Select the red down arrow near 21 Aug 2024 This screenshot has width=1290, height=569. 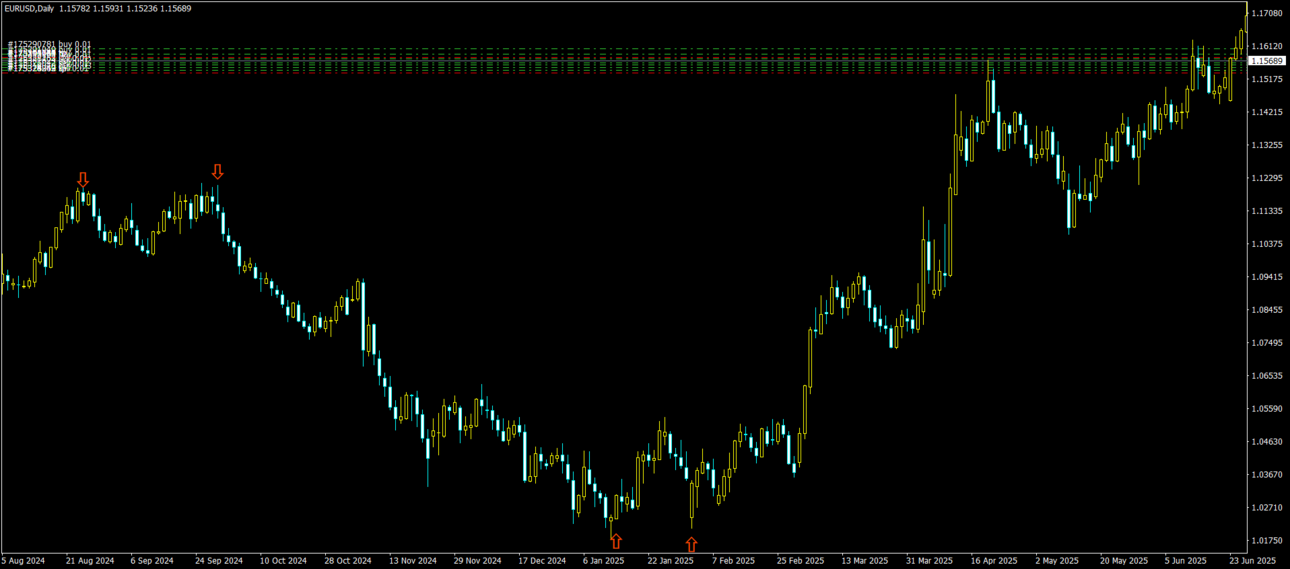pos(83,180)
